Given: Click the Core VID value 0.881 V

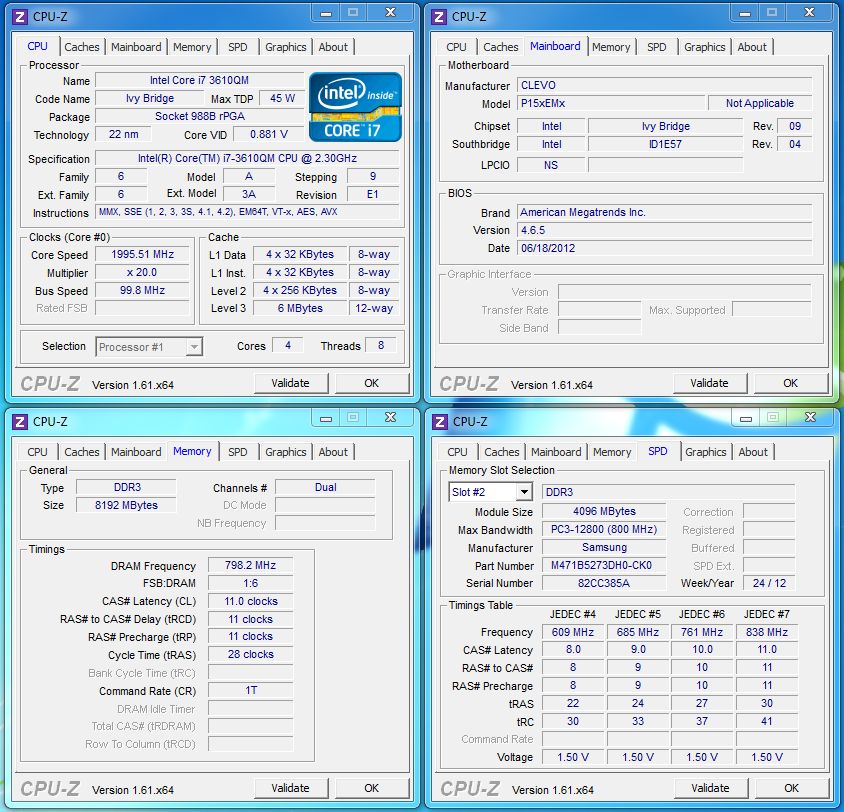Looking at the screenshot, I should (x=269, y=134).
